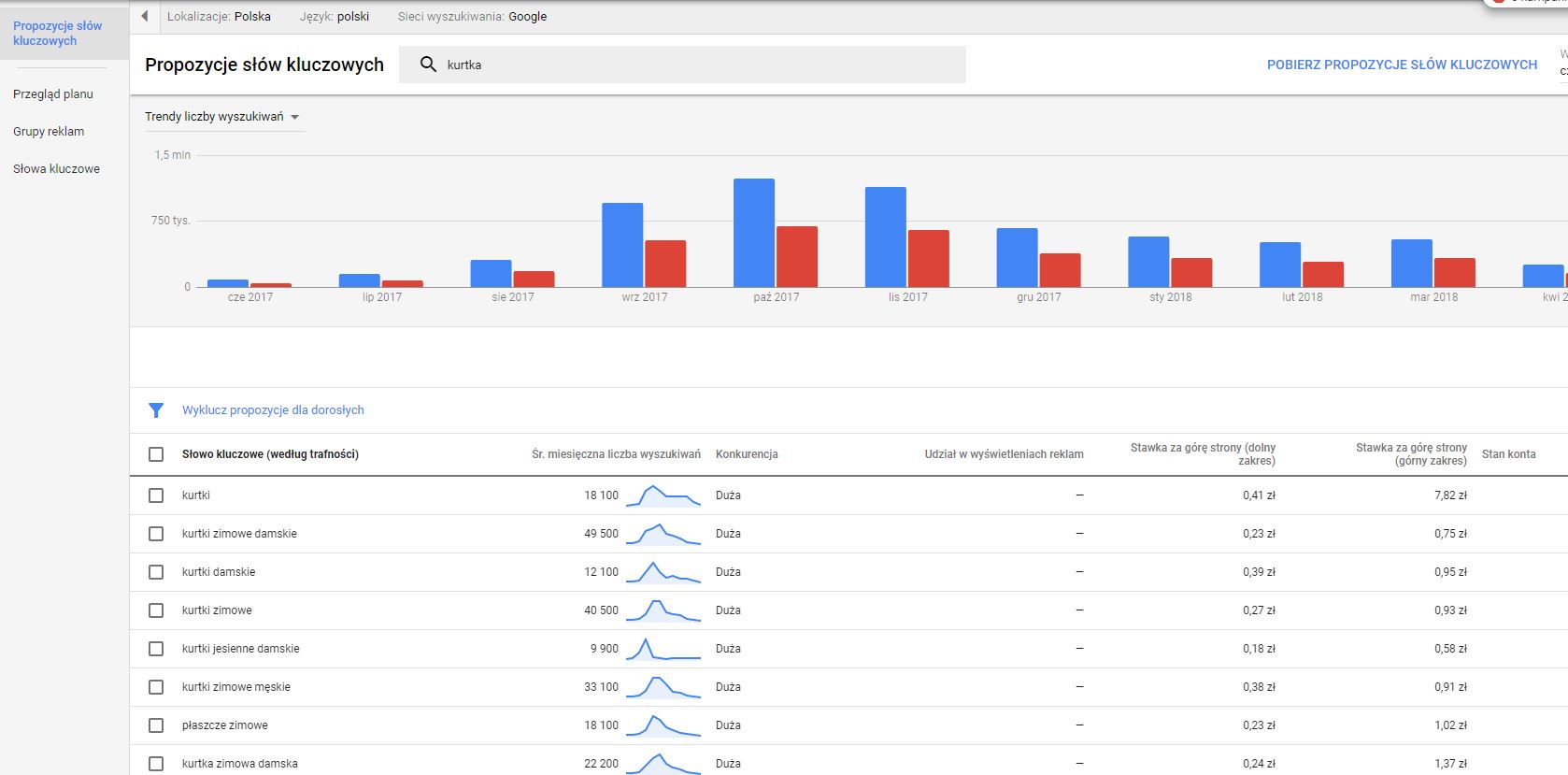This screenshot has width=1568, height=775.
Task: Click Duża competition in kurtki damskie row
Action: coord(728,572)
